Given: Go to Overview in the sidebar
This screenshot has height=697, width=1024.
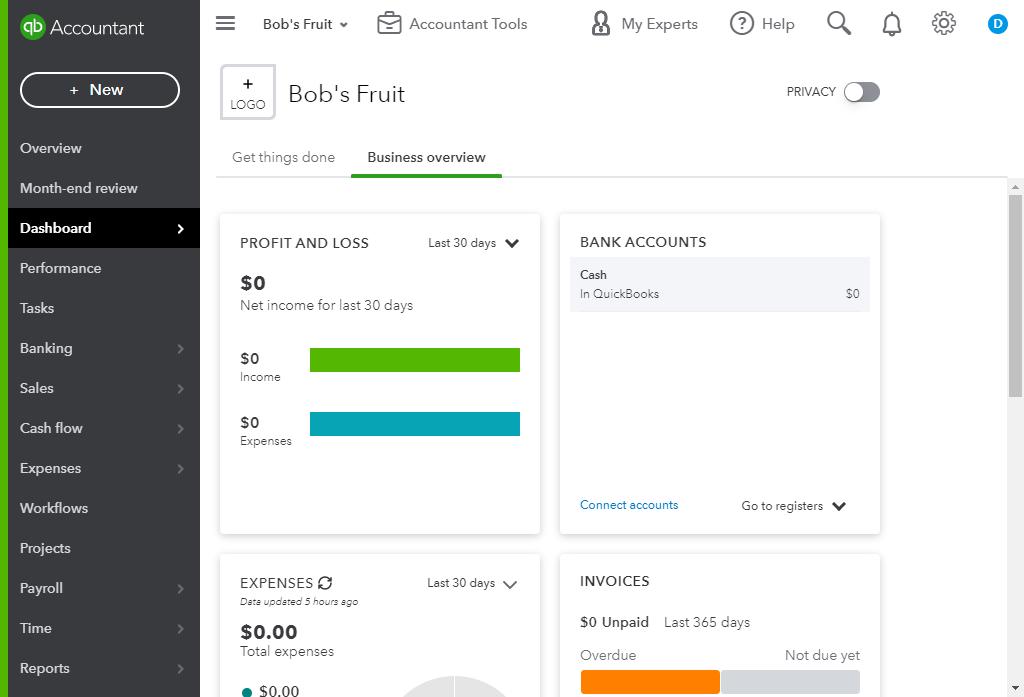Looking at the screenshot, I should (x=51, y=148).
